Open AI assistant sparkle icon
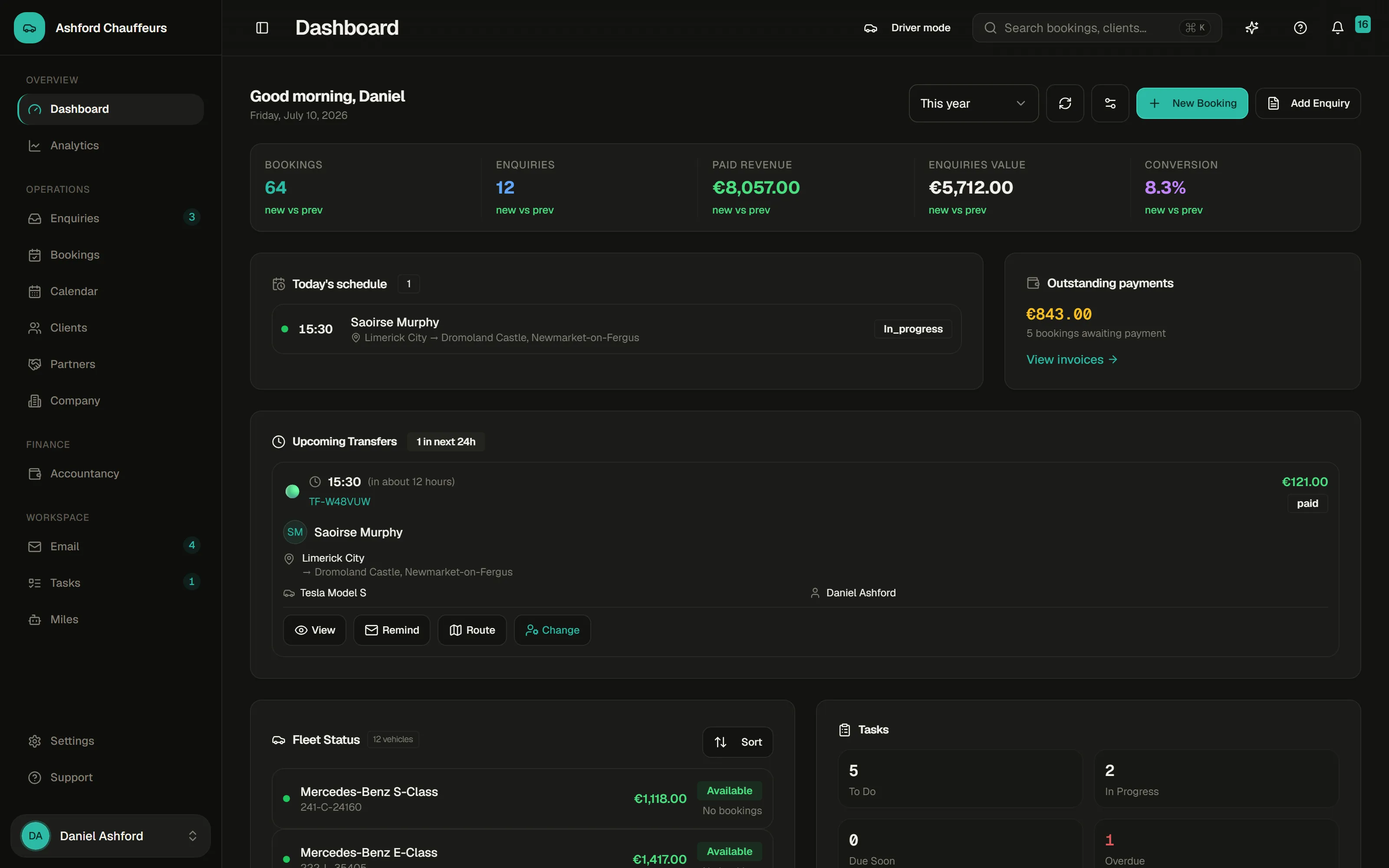 coord(1252,27)
